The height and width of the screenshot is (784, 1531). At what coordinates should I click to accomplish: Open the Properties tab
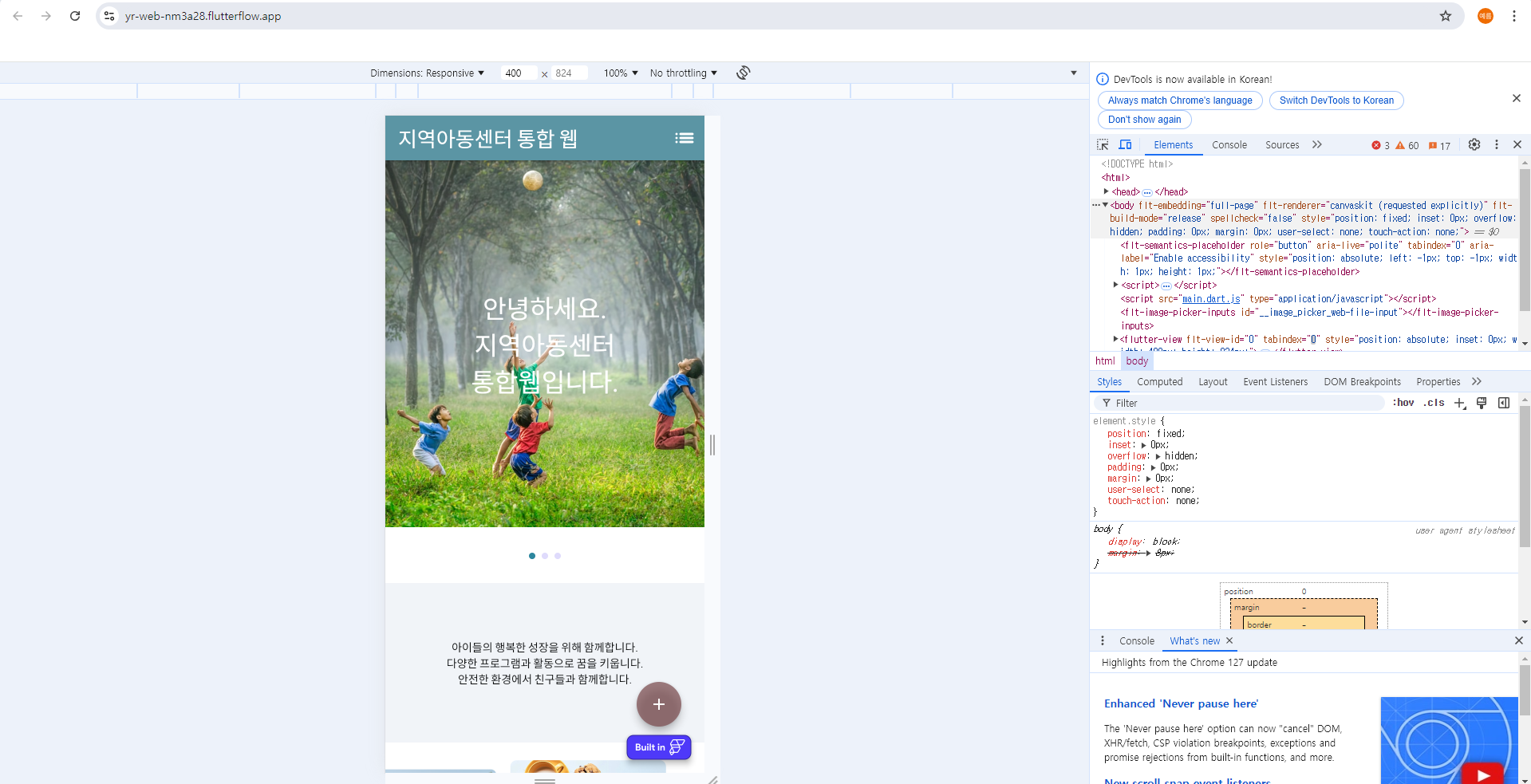click(1438, 381)
